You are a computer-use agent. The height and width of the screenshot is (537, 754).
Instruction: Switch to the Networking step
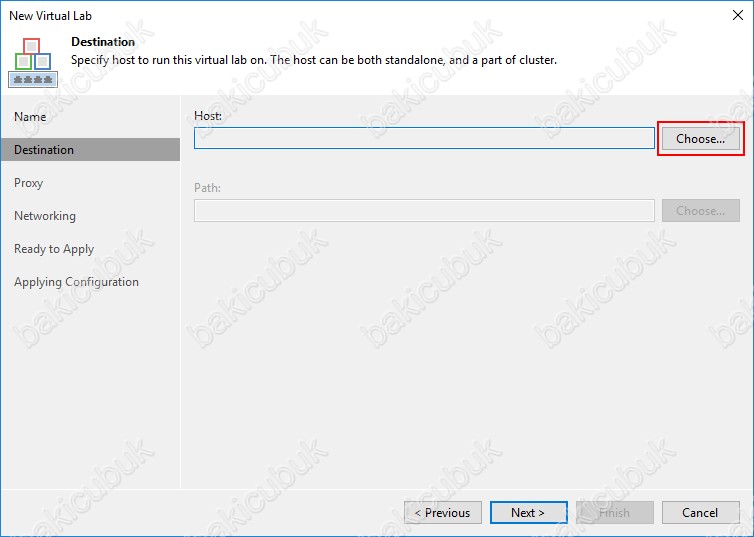[45, 216]
